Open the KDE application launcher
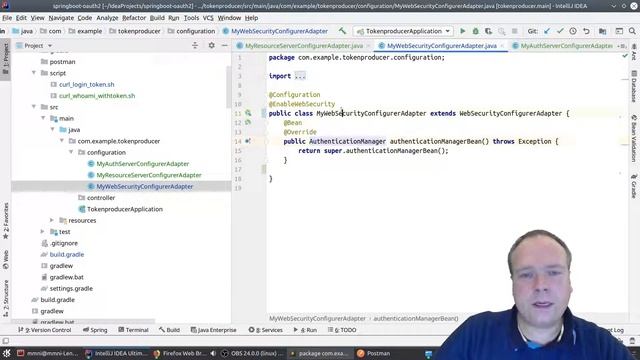 (x=7, y=353)
